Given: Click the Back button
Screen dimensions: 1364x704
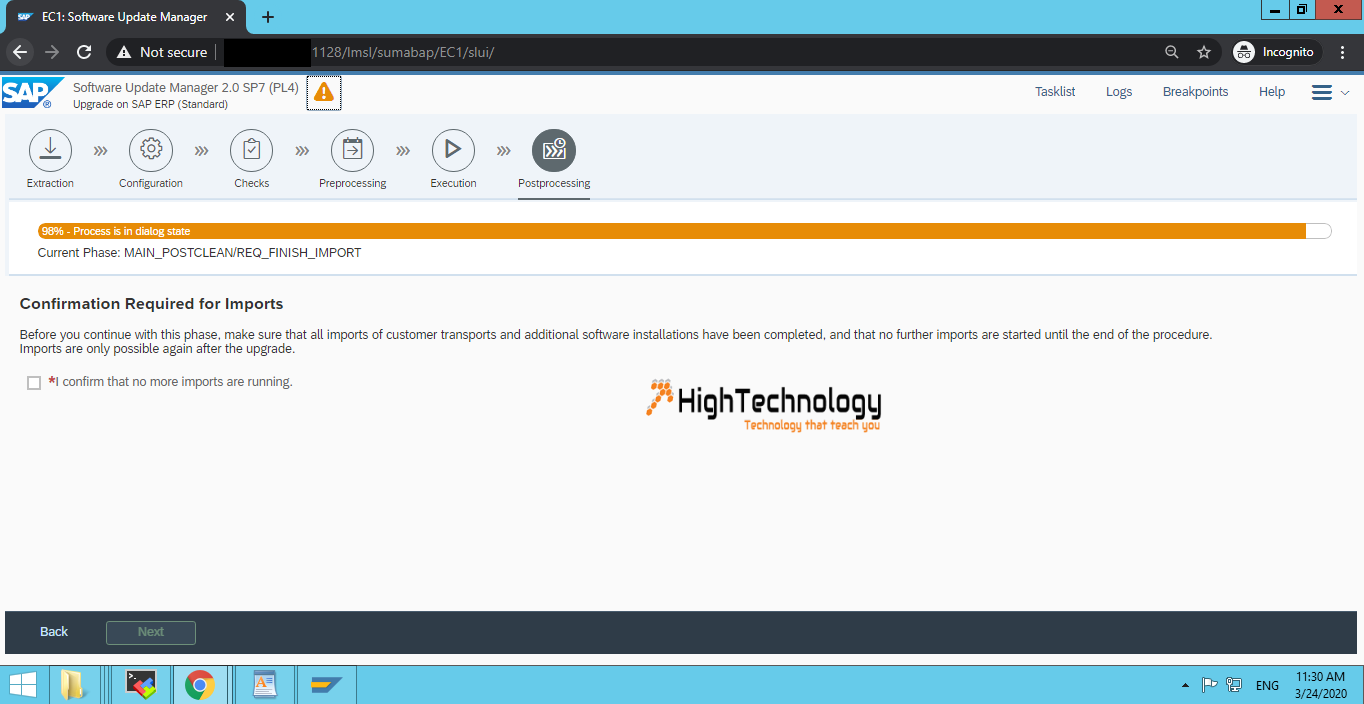Looking at the screenshot, I should (54, 632).
